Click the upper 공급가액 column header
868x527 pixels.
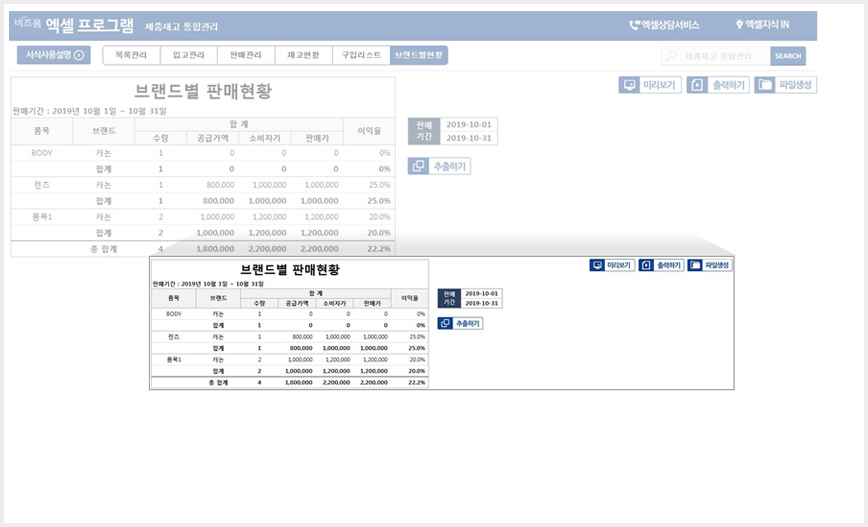(213, 138)
